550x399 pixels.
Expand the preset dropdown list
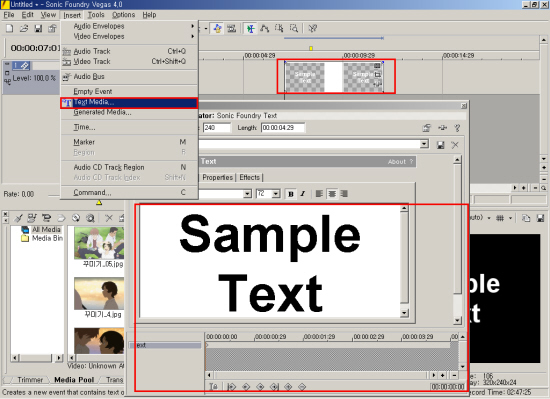click(424, 144)
